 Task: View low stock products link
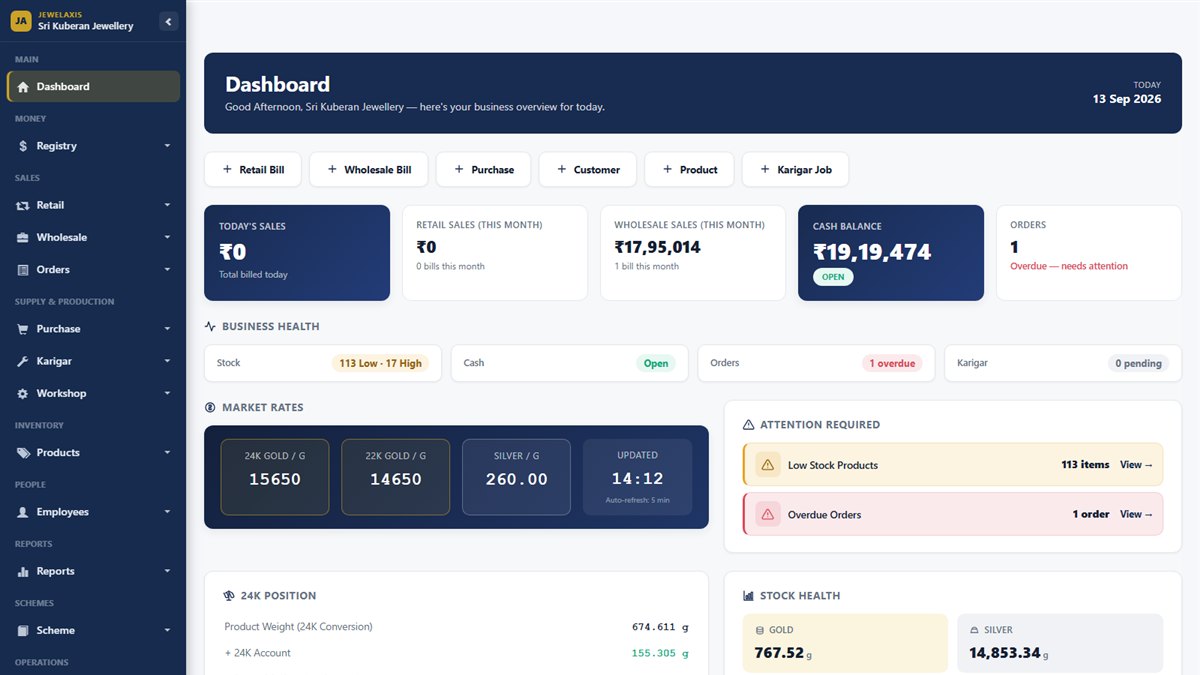click(x=1136, y=465)
